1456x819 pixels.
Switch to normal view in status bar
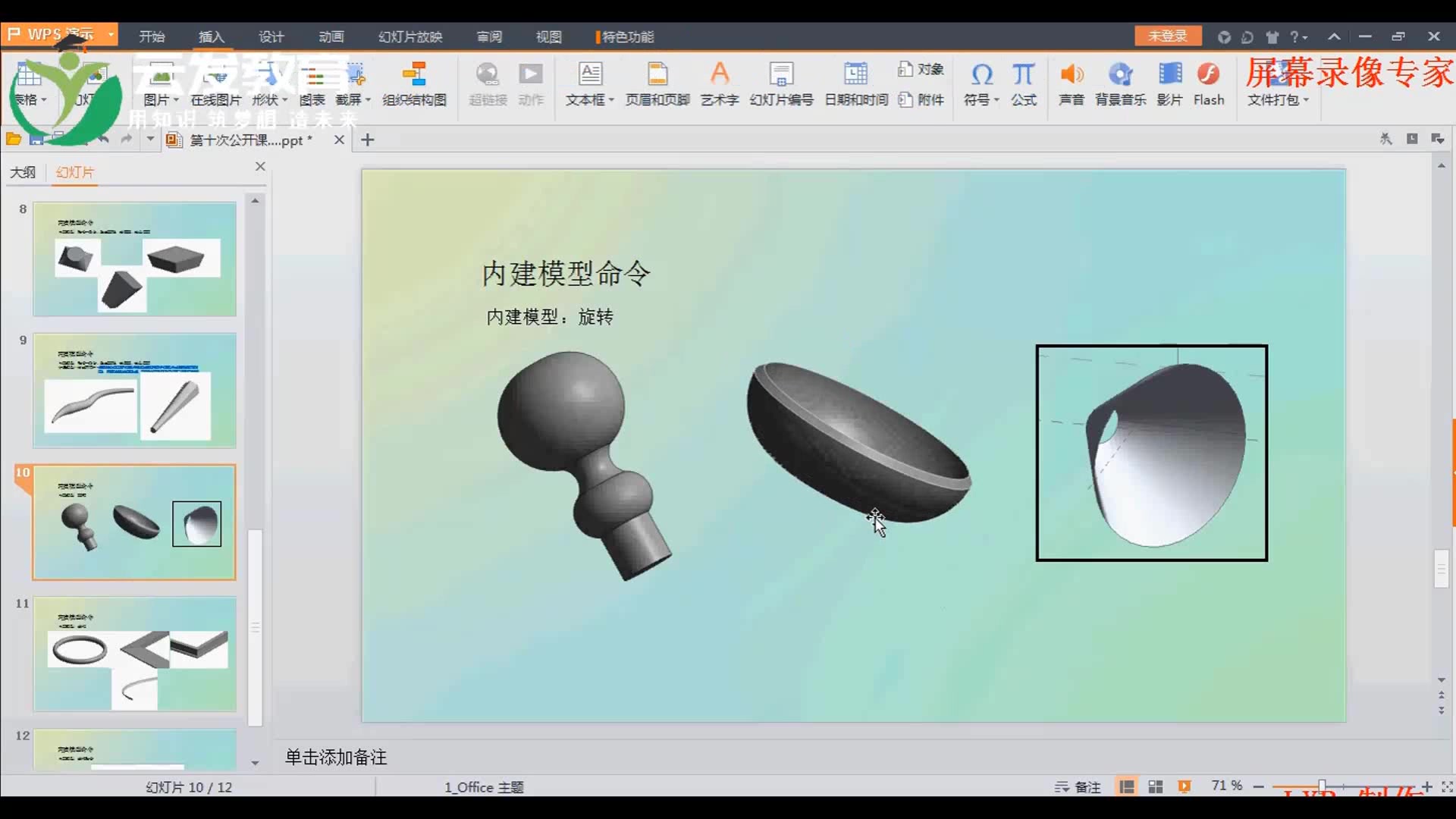point(1127,787)
